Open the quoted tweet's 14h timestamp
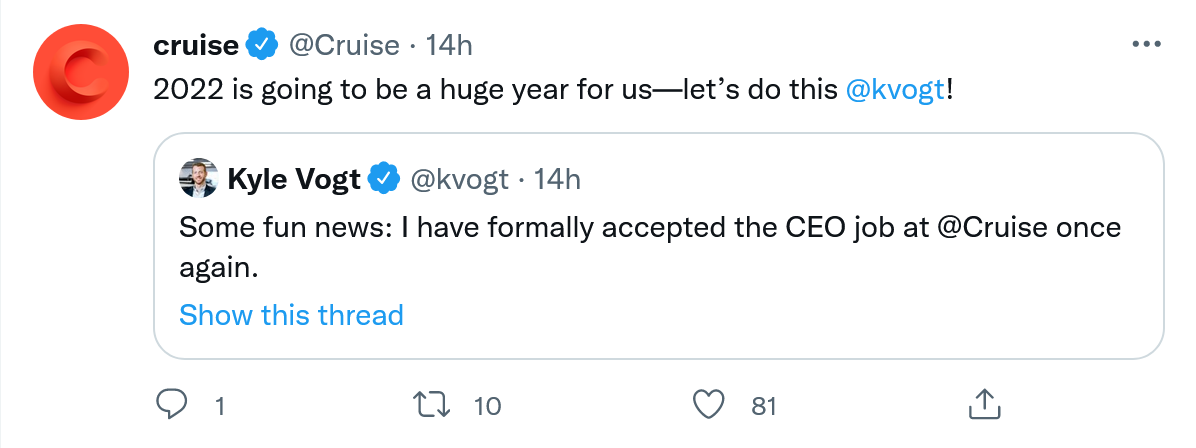1196x448 pixels. click(x=557, y=179)
